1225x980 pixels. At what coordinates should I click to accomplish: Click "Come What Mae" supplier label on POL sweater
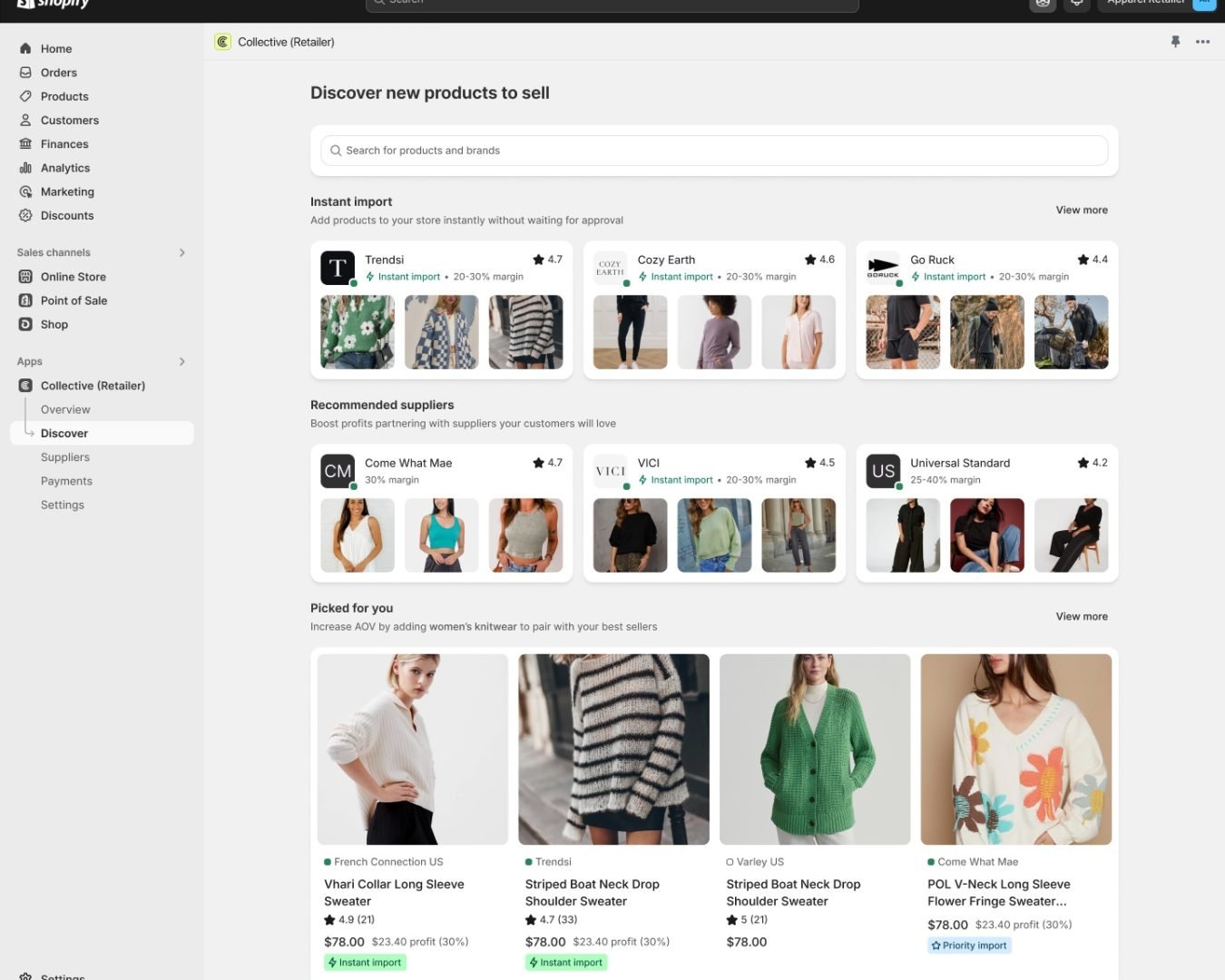point(977,862)
